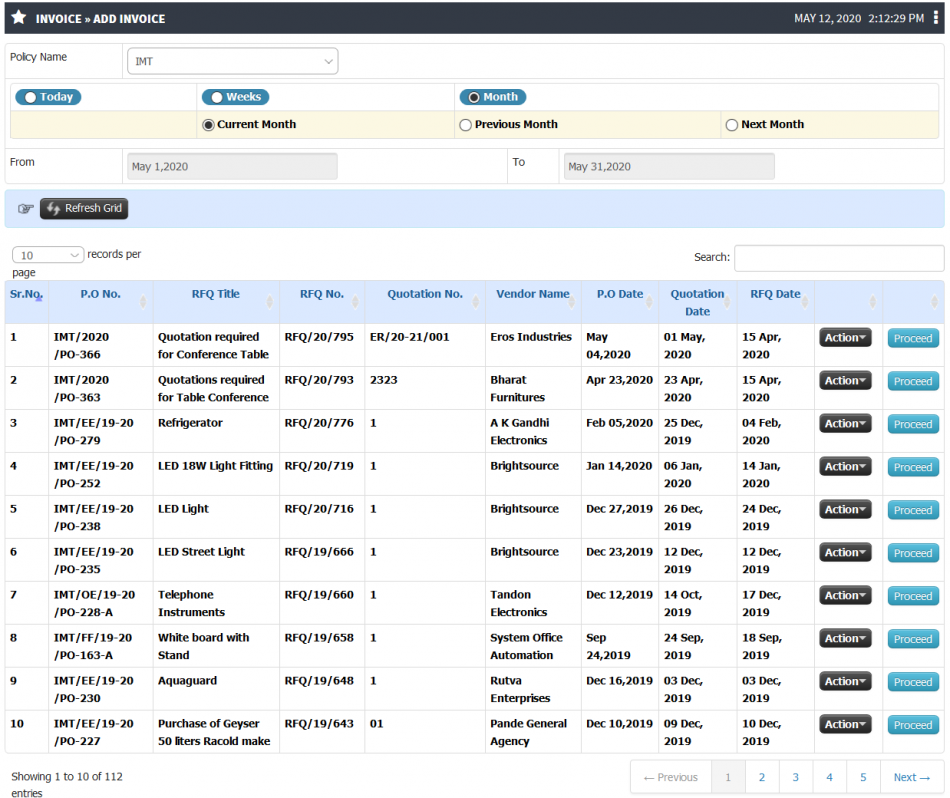Go to page 2 of results
Viewport: 950px width, 798px height.
762,777
